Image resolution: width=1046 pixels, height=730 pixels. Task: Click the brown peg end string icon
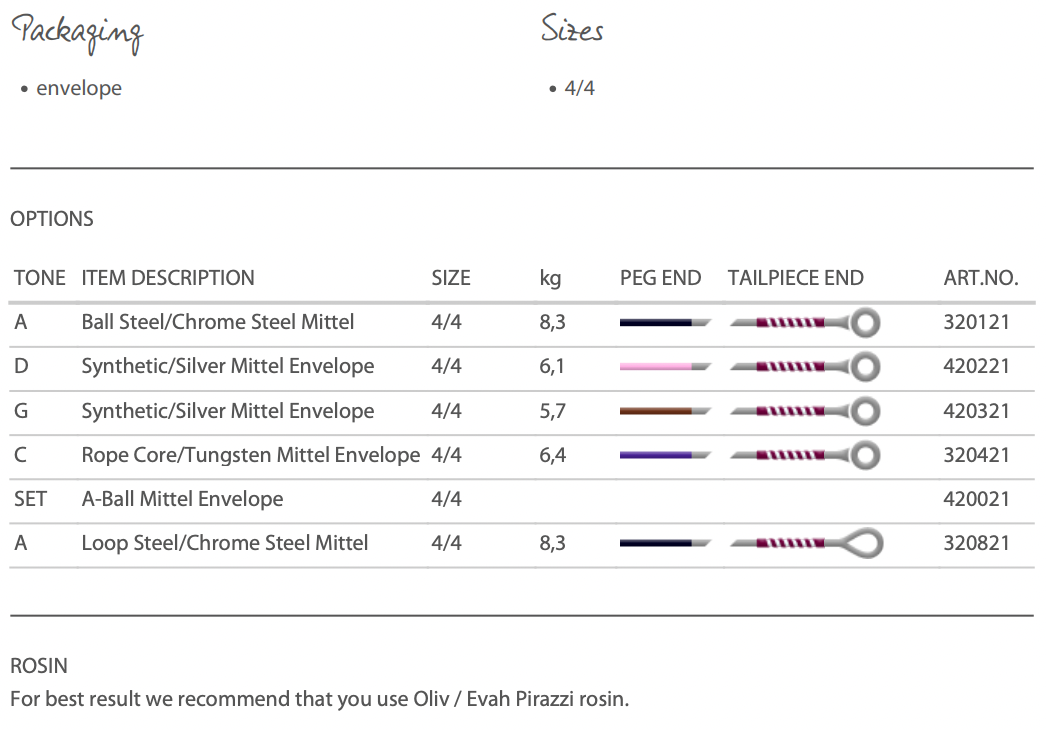tap(664, 411)
